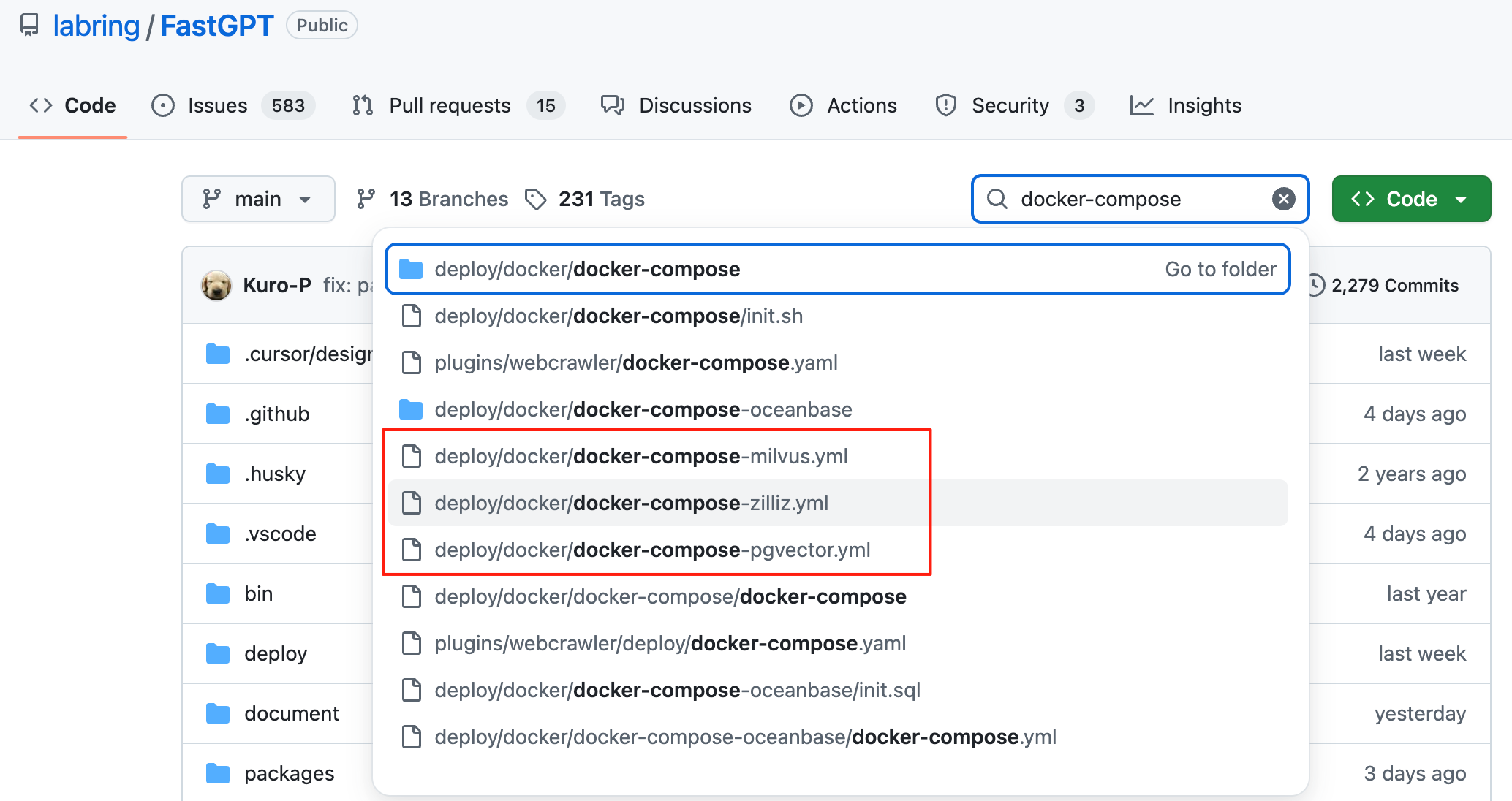
Task: Click the folder icon beside bin
Action: pyautogui.click(x=218, y=593)
